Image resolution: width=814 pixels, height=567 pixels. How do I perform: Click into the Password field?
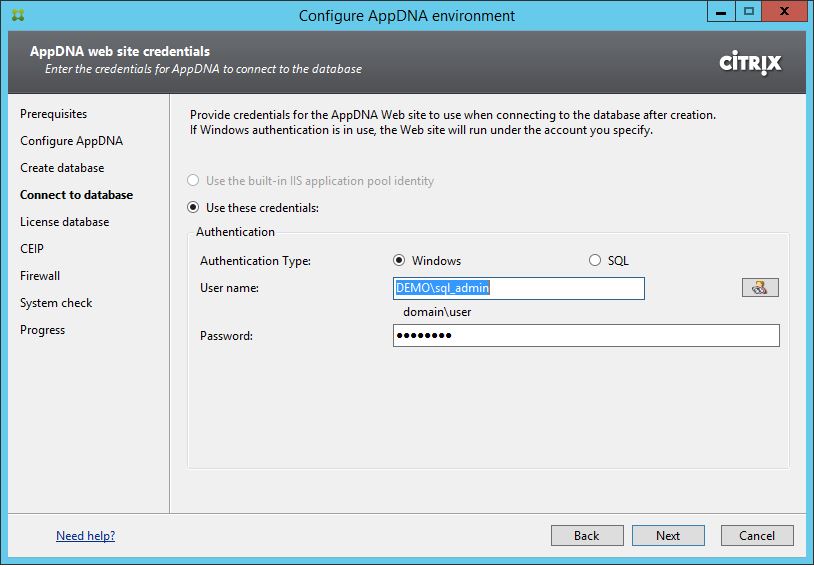click(x=585, y=336)
